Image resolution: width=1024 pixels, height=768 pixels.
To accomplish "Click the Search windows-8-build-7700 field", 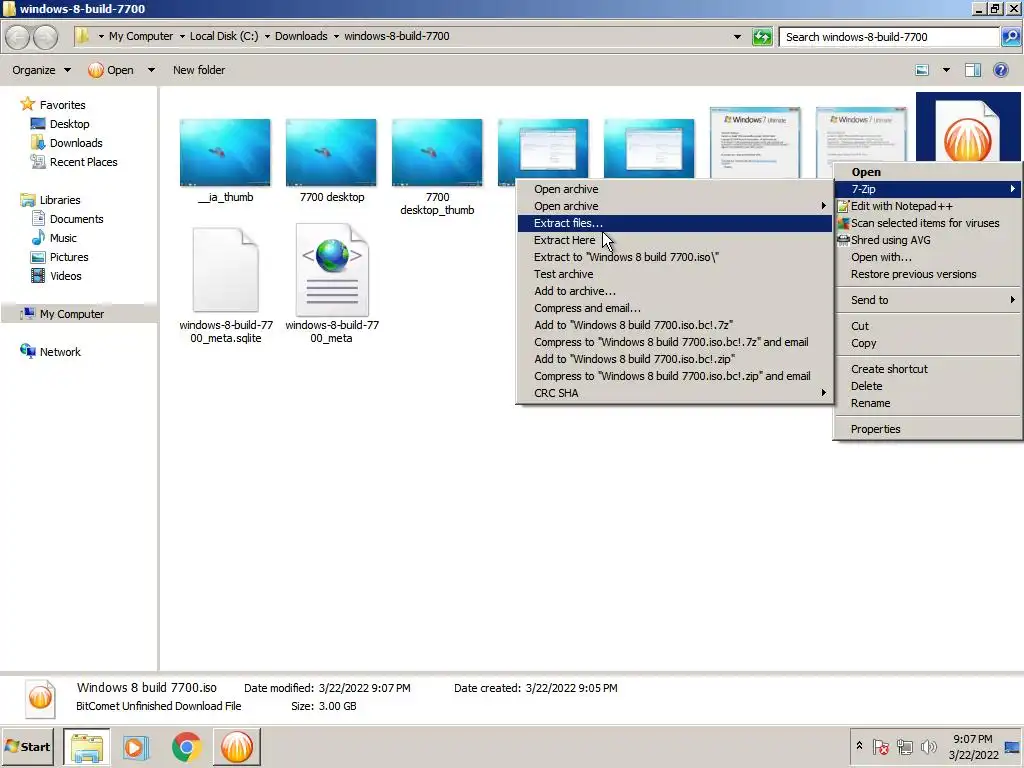I will coord(889,37).
